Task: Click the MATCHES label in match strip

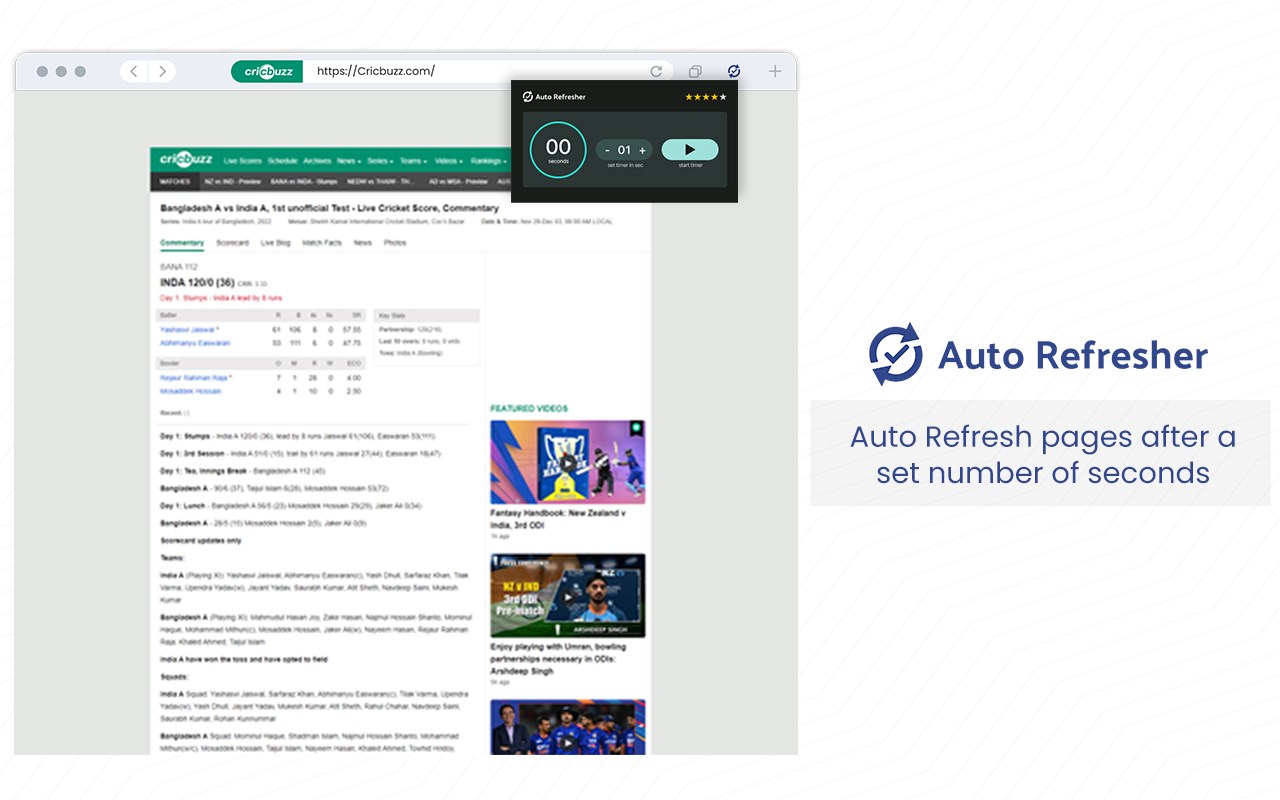Action: 175,182
